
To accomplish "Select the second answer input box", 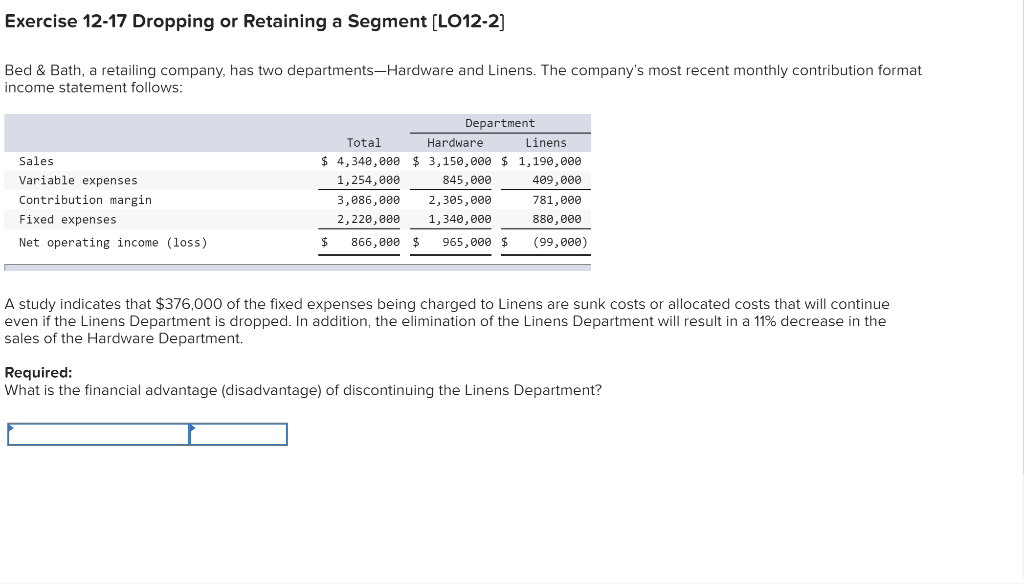I will pyautogui.click(x=240, y=434).
